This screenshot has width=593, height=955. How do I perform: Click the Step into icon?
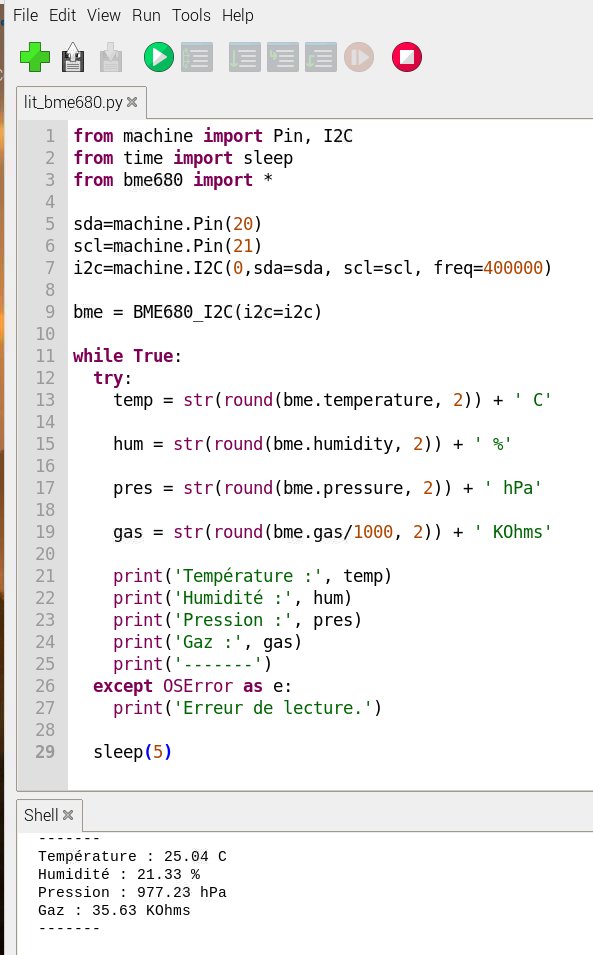click(x=282, y=57)
